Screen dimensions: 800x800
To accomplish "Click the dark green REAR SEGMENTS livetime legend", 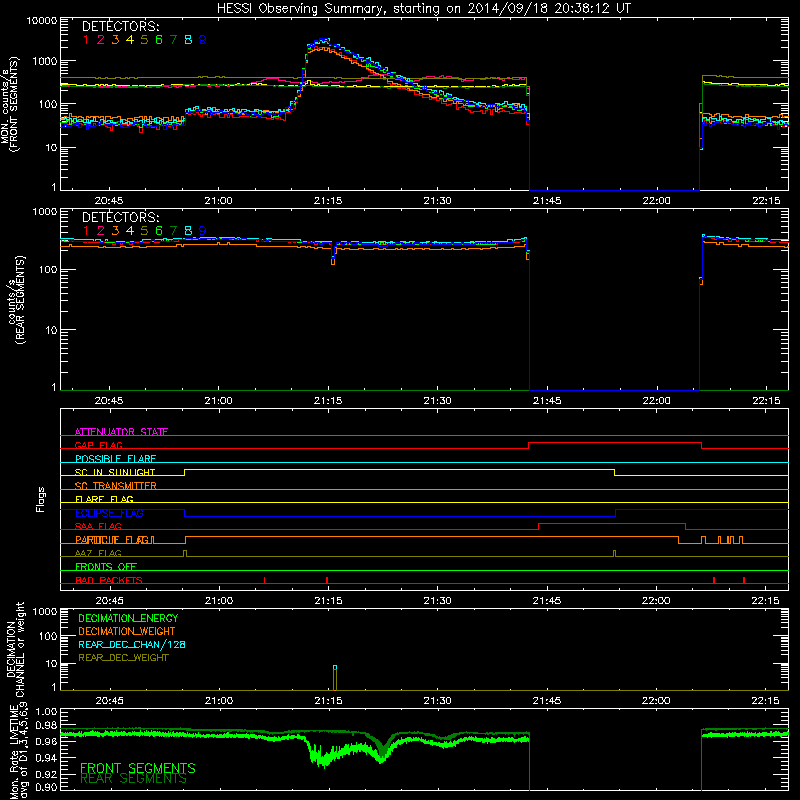I will pos(133,779).
